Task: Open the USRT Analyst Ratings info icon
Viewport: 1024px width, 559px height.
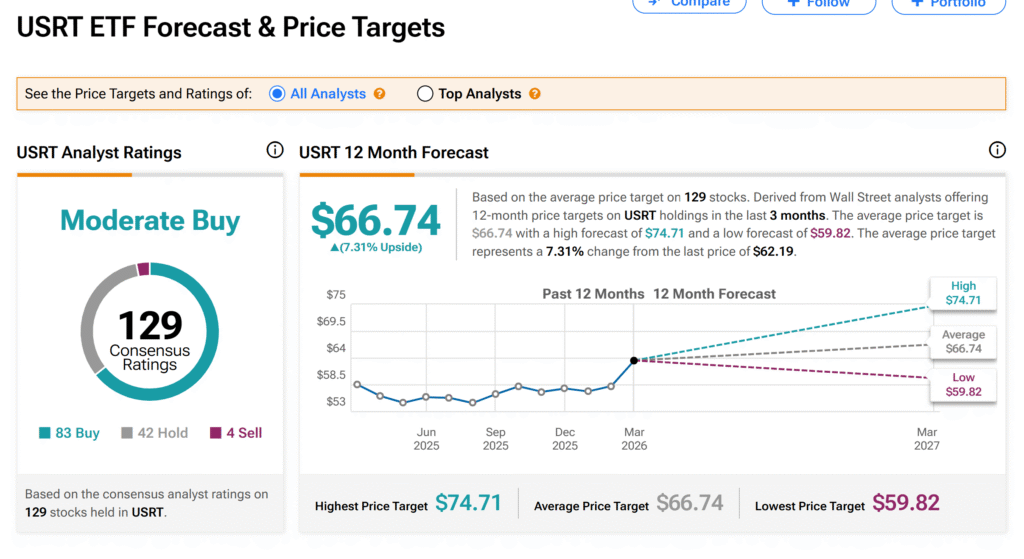Action: pos(275,151)
